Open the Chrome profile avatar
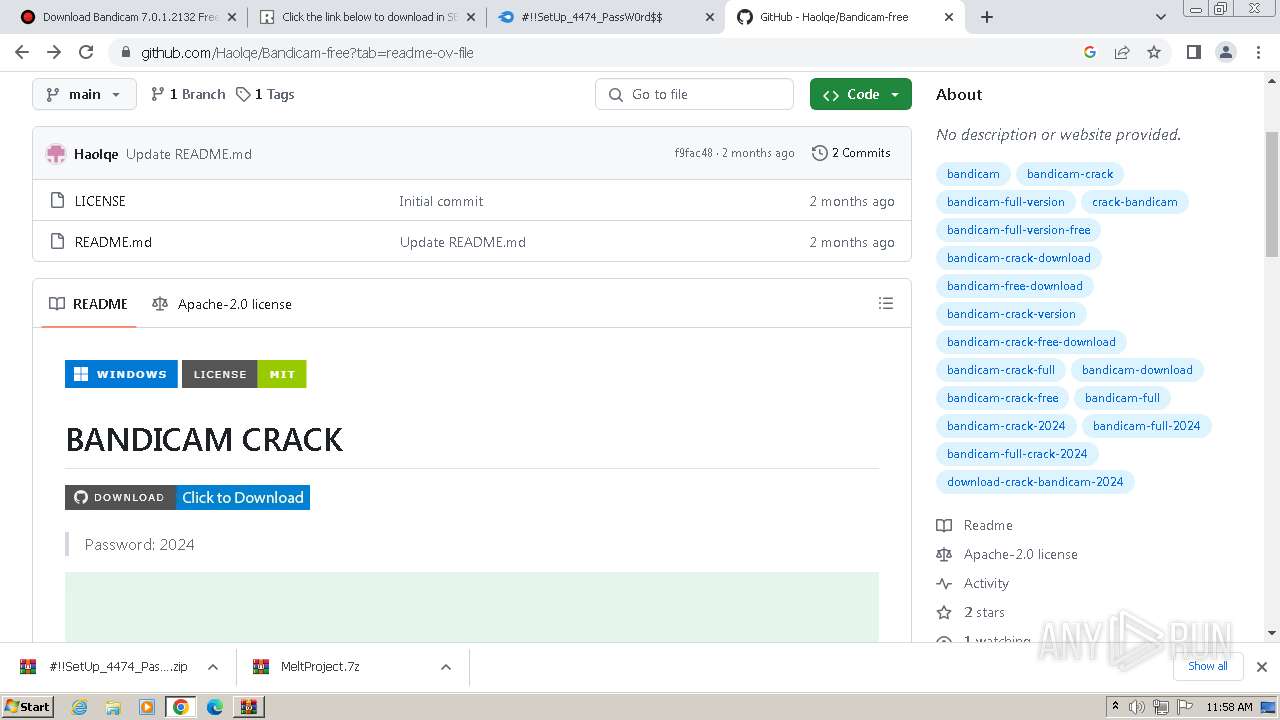Screen dimensions: 1280x720 [x=1225, y=52]
